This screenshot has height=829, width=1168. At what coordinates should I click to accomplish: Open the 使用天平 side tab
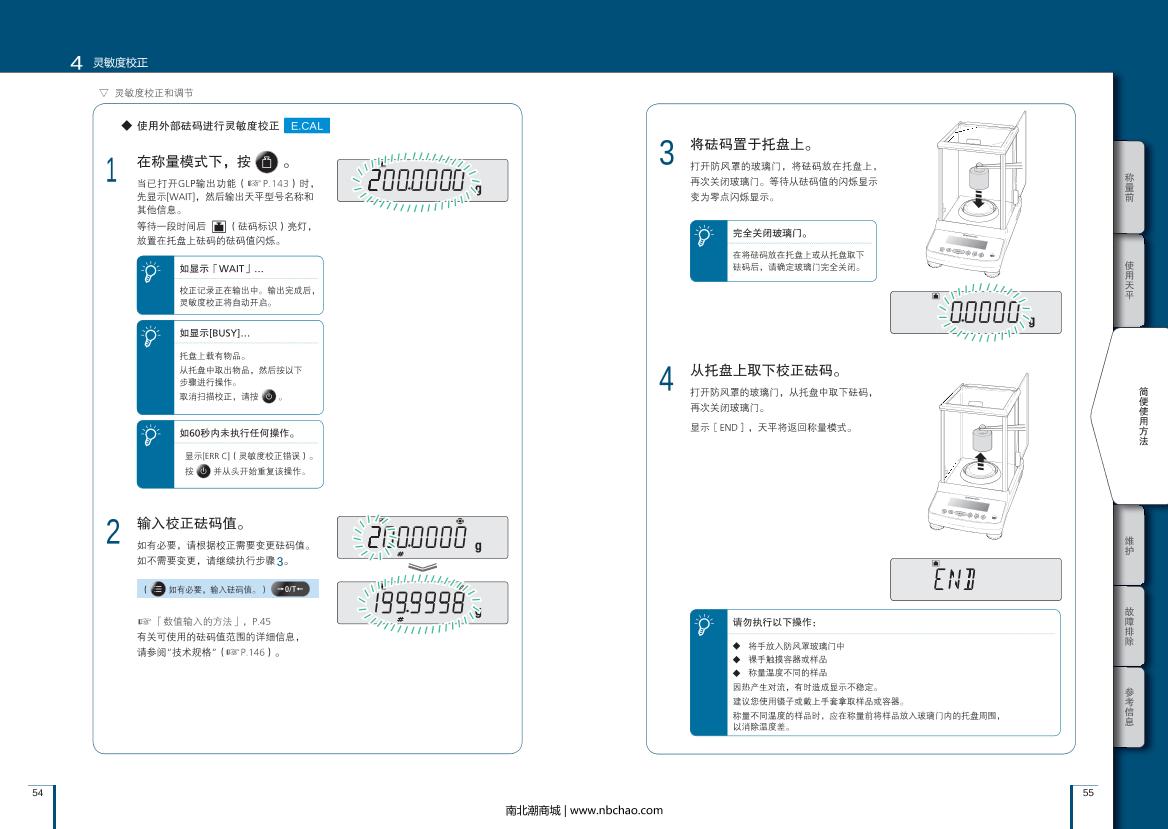click(1129, 280)
